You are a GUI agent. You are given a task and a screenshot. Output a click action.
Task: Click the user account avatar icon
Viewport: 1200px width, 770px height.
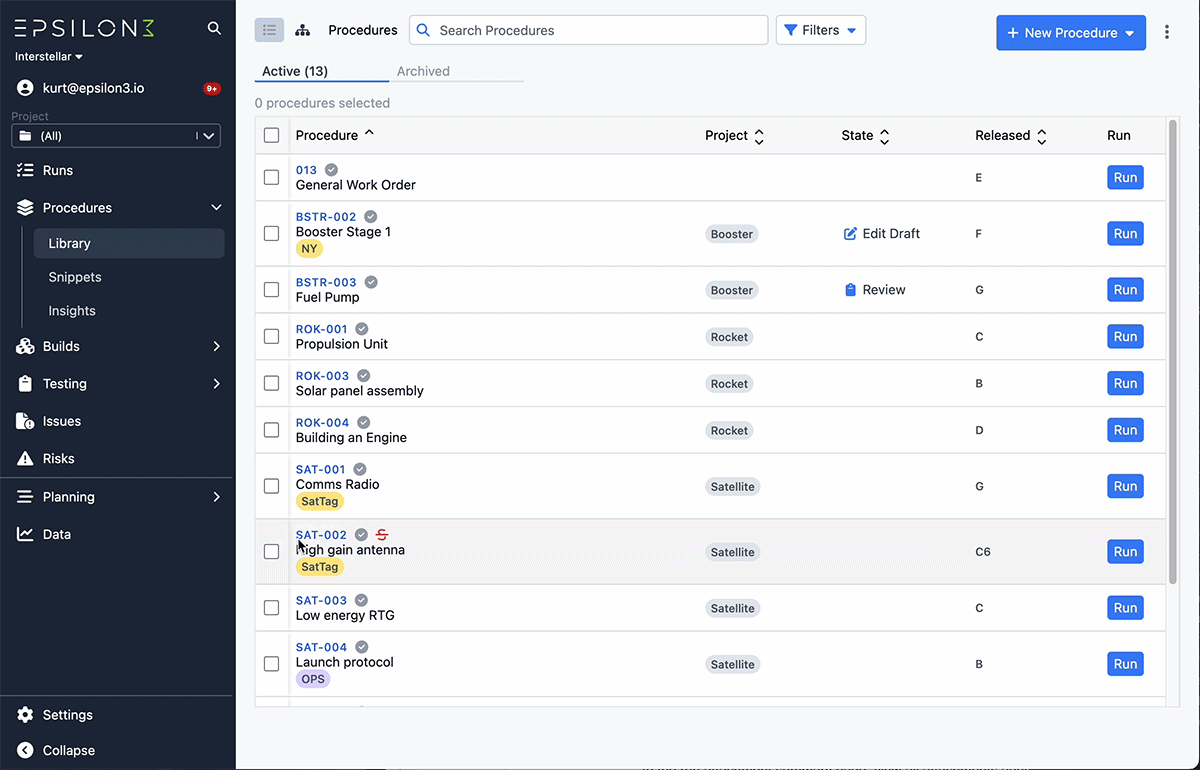(25, 88)
